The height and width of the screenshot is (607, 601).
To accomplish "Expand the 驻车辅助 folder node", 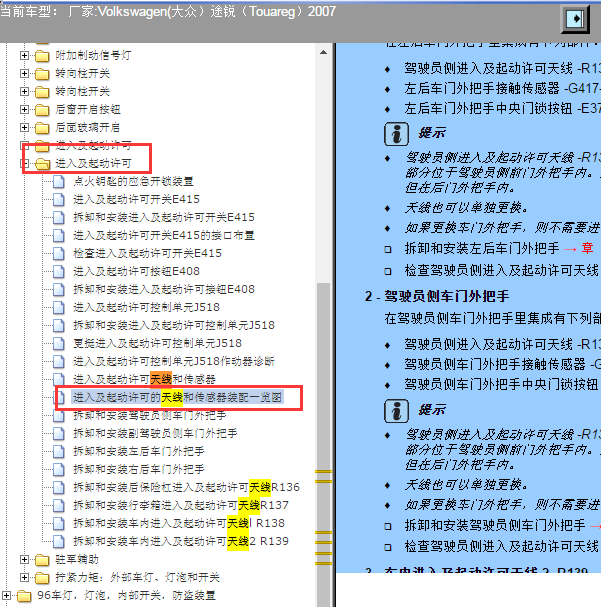I will tap(24, 559).
